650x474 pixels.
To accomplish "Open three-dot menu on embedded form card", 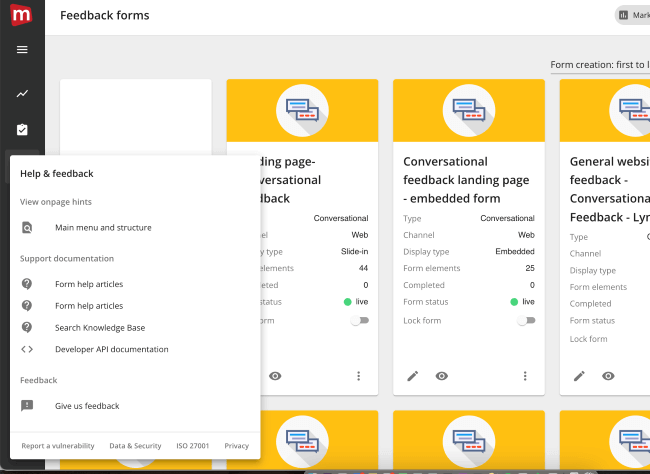I will [x=525, y=376].
